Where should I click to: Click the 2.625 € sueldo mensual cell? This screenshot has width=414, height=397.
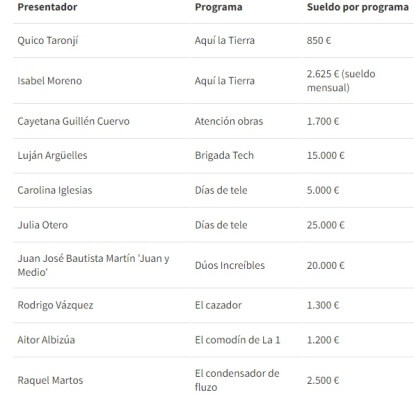[341, 81]
